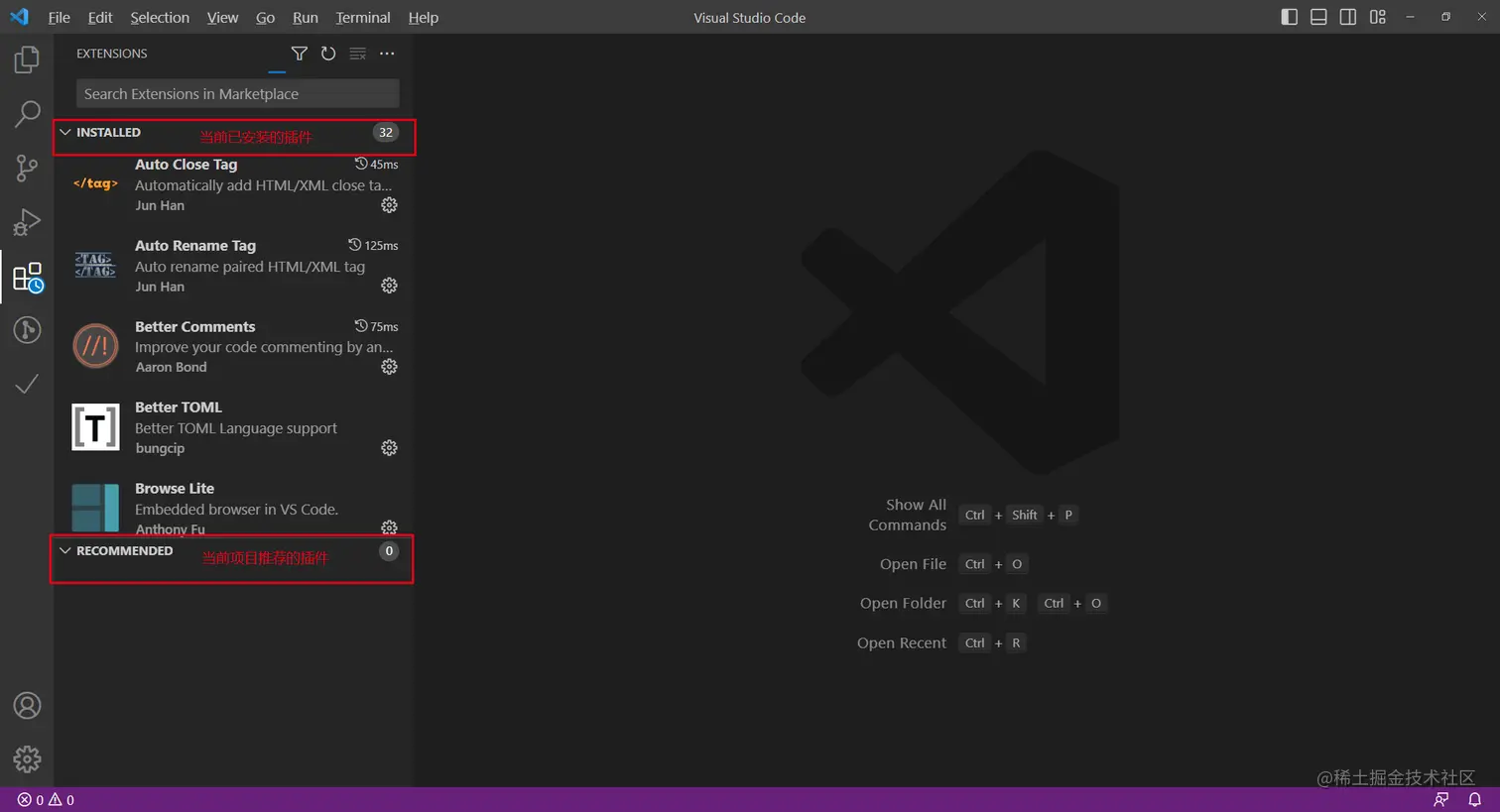Open the Manage gear in activity bar
This screenshot has width=1500, height=812.
pos(27,759)
